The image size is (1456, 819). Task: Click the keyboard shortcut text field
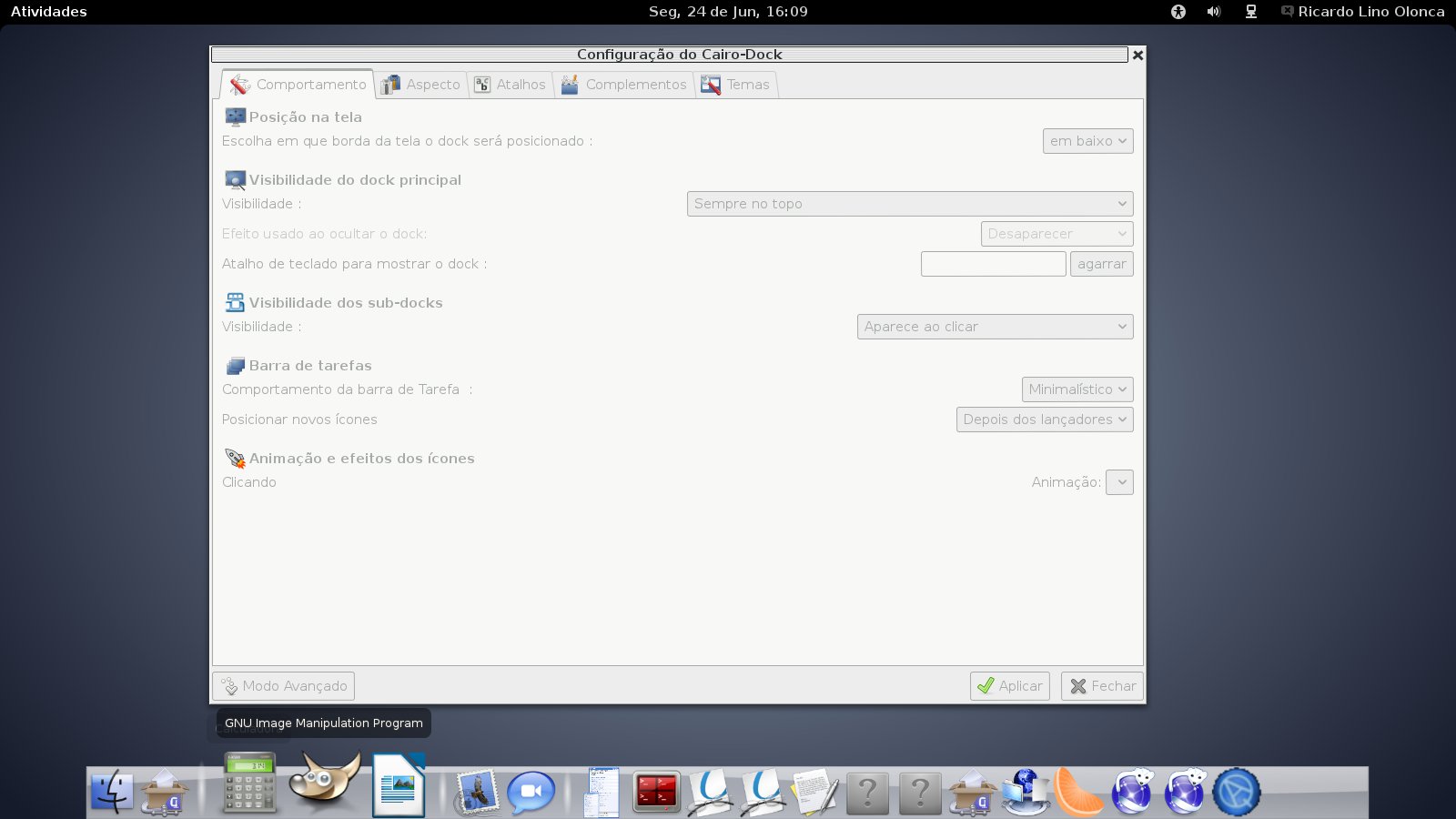(x=993, y=264)
